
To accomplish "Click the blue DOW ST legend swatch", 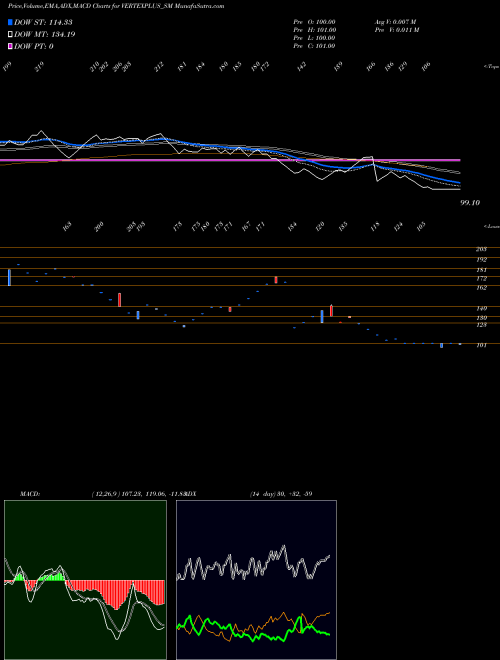I will pos(10,22).
